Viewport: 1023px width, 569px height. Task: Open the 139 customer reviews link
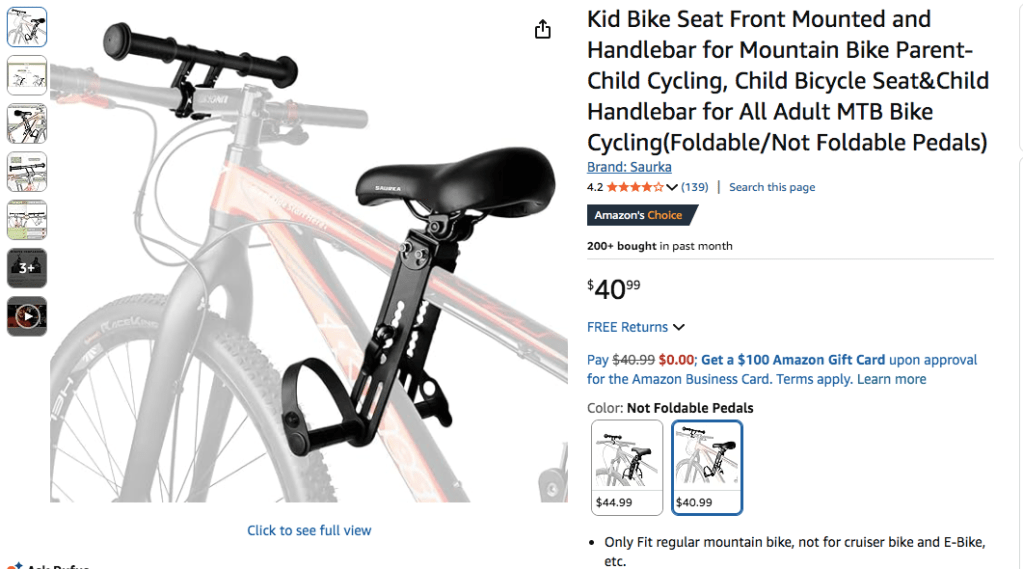tap(695, 187)
